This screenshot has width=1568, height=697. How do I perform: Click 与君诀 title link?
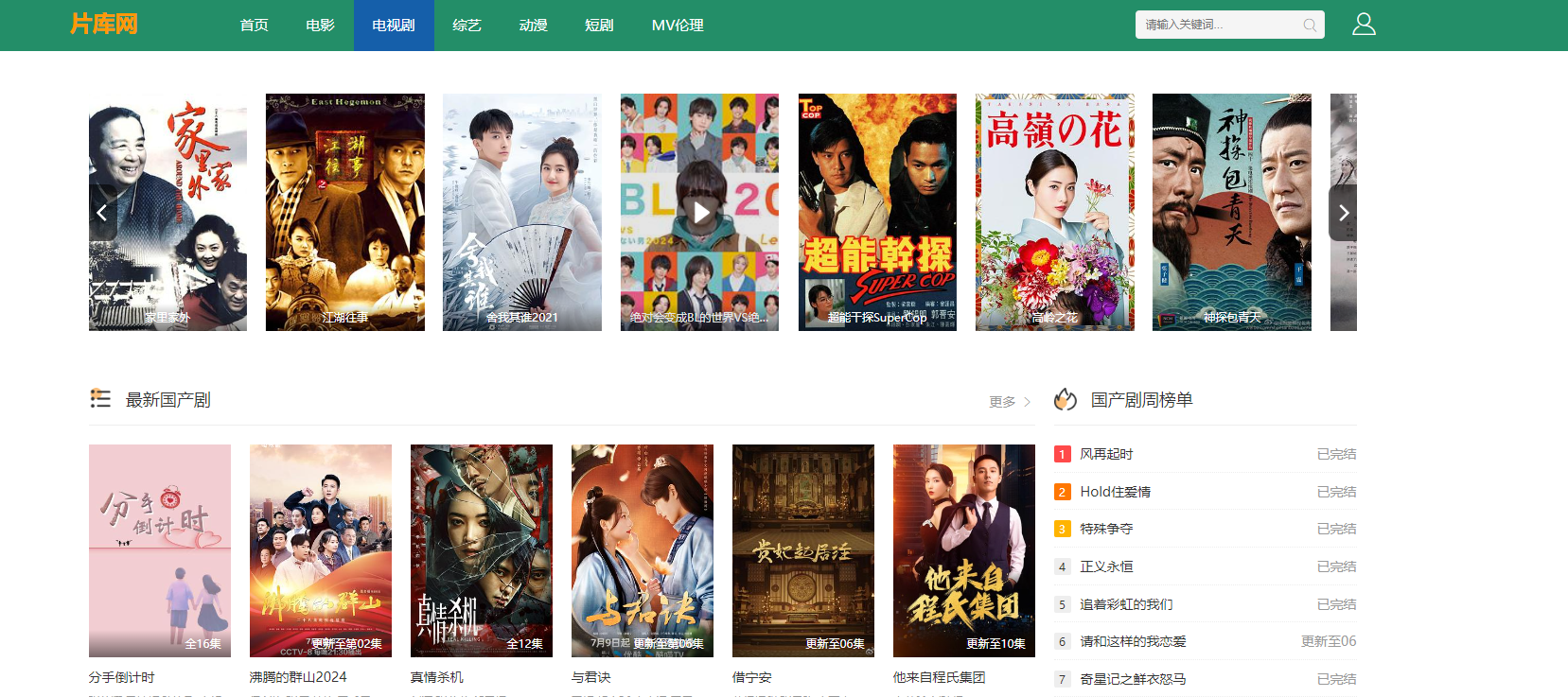591,677
